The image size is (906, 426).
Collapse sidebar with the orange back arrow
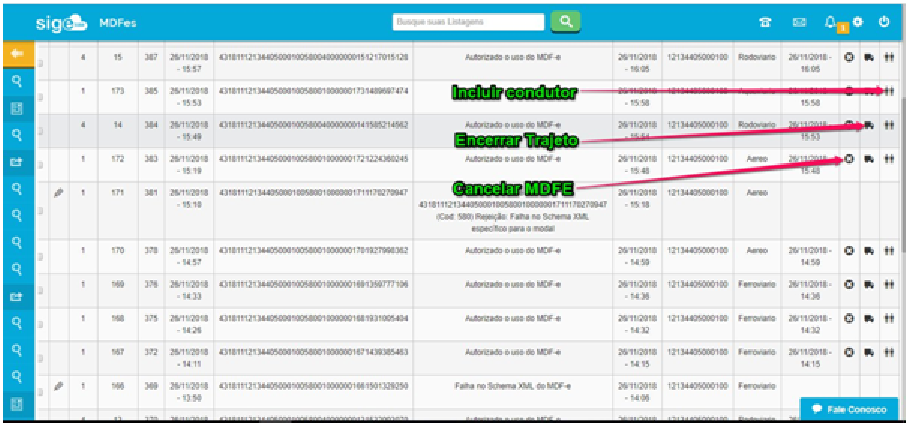pyautogui.click(x=16, y=53)
